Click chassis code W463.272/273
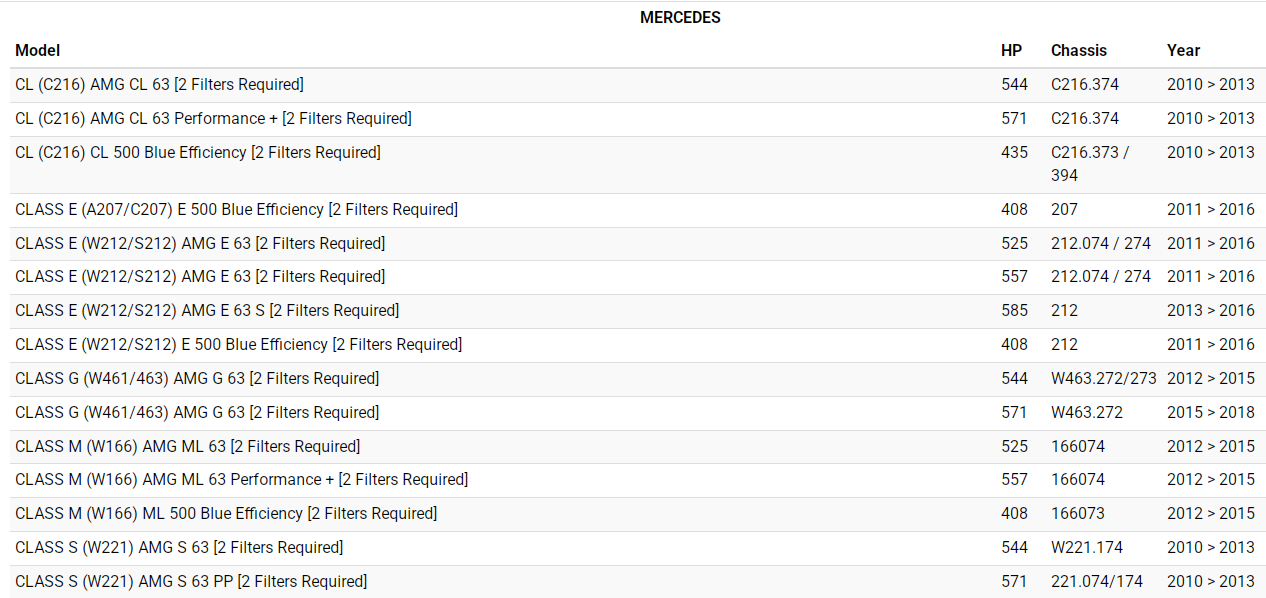The height and width of the screenshot is (598, 1266). (x=1103, y=378)
